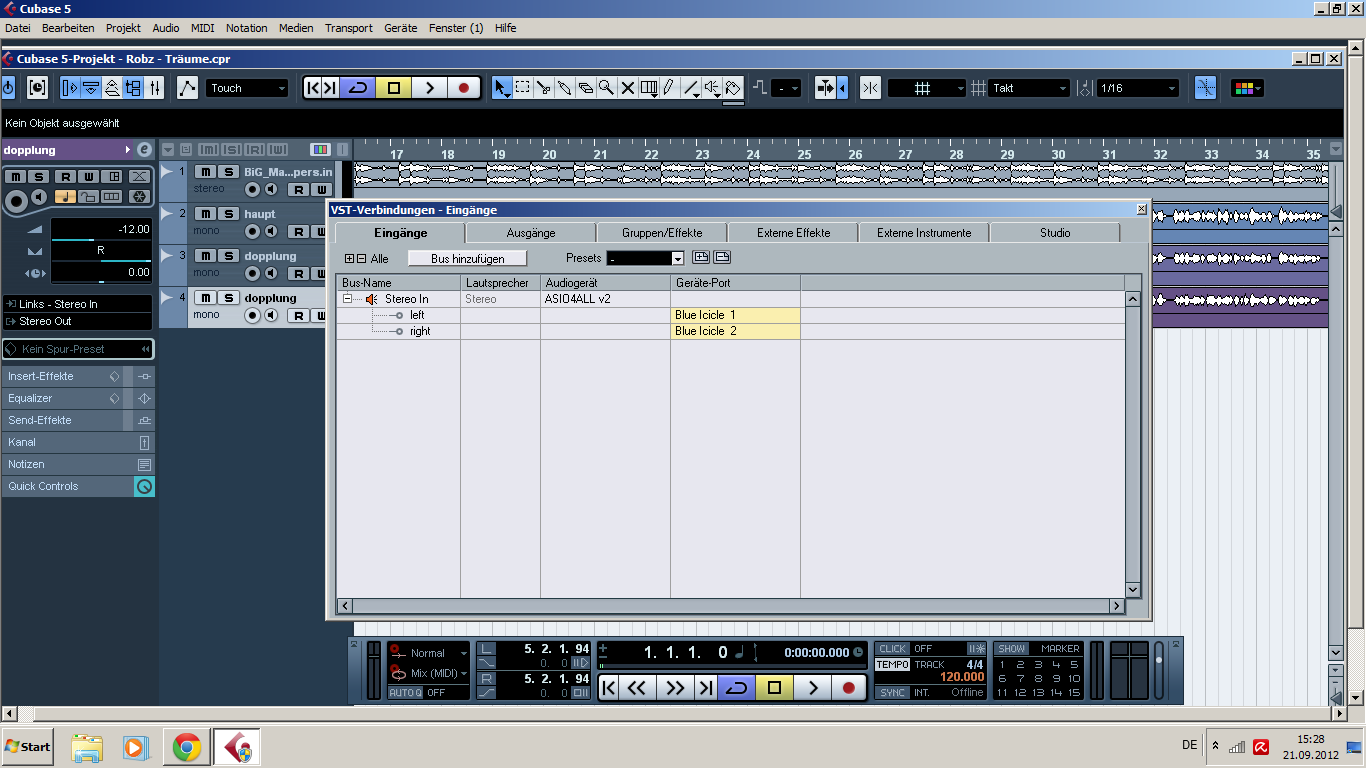
Task: Solo track 3 dopplung
Action: [x=229, y=256]
